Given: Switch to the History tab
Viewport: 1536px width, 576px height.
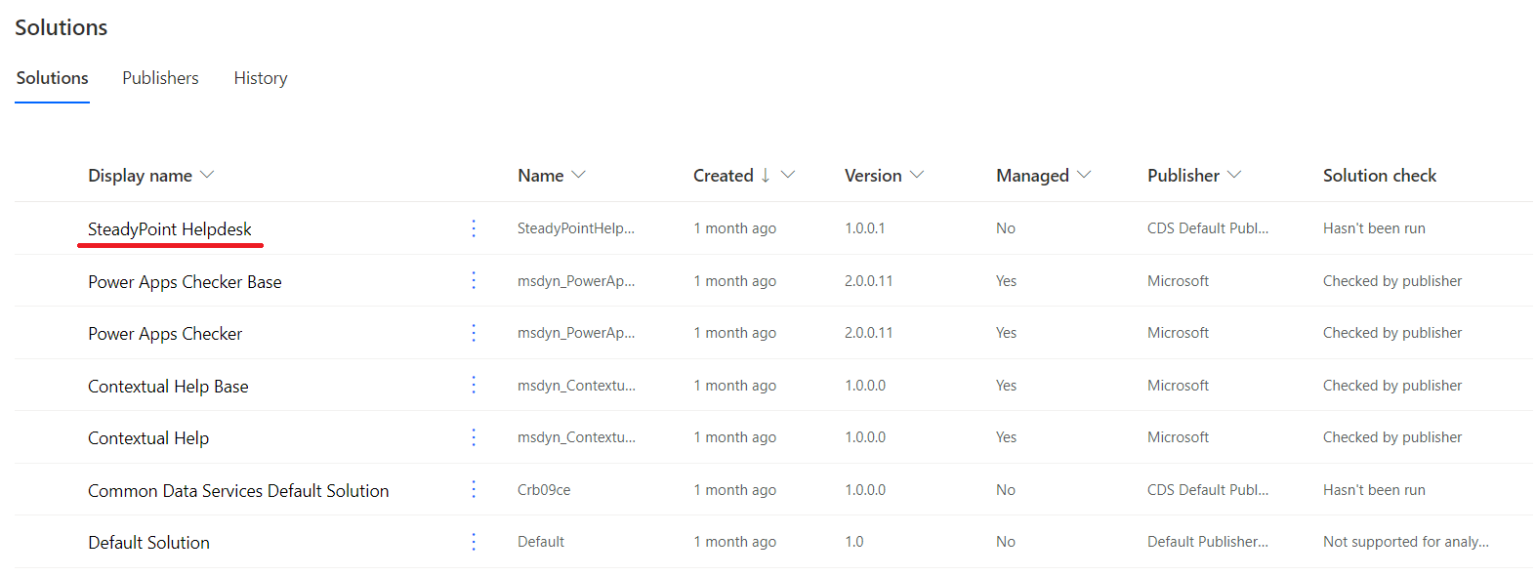Looking at the screenshot, I should [x=260, y=78].
